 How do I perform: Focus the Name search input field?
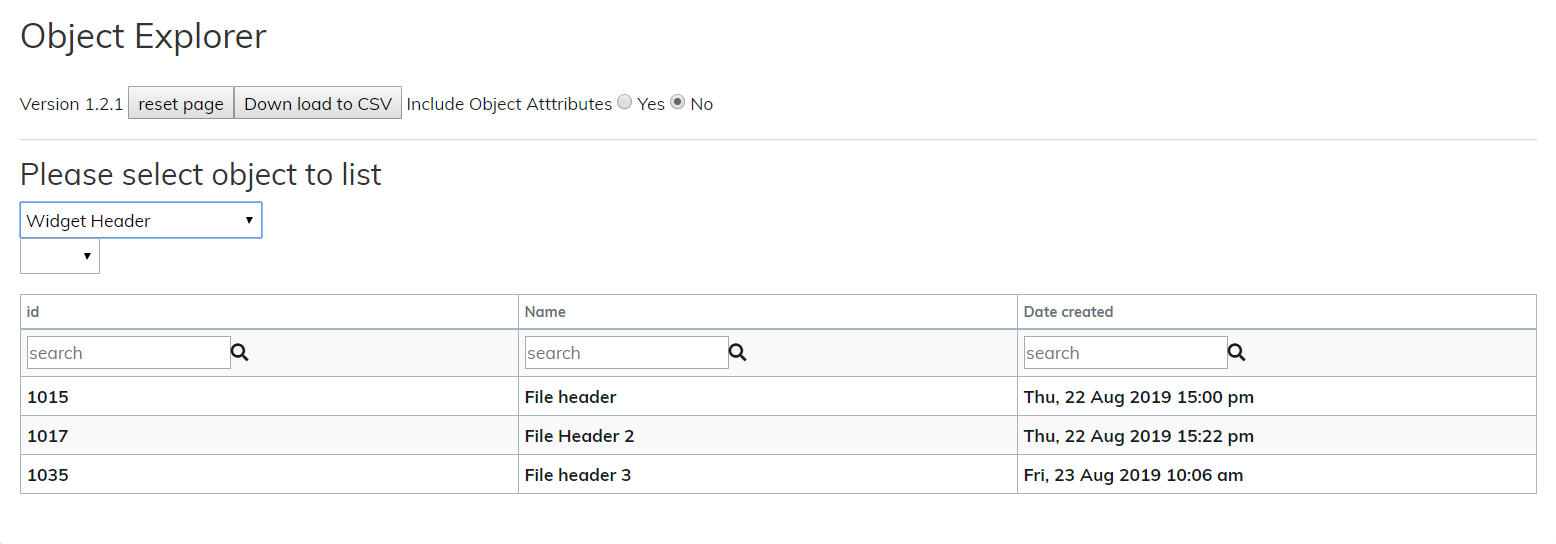click(626, 353)
